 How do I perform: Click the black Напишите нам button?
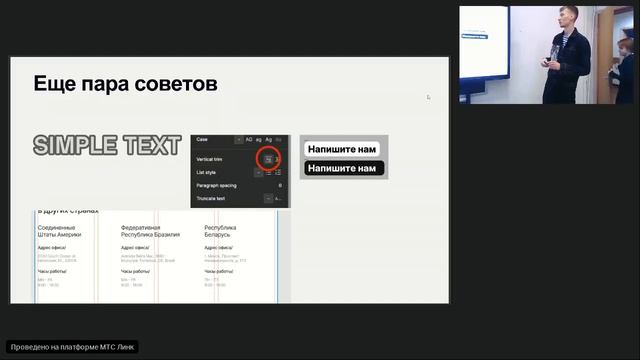pyautogui.click(x=344, y=168)
